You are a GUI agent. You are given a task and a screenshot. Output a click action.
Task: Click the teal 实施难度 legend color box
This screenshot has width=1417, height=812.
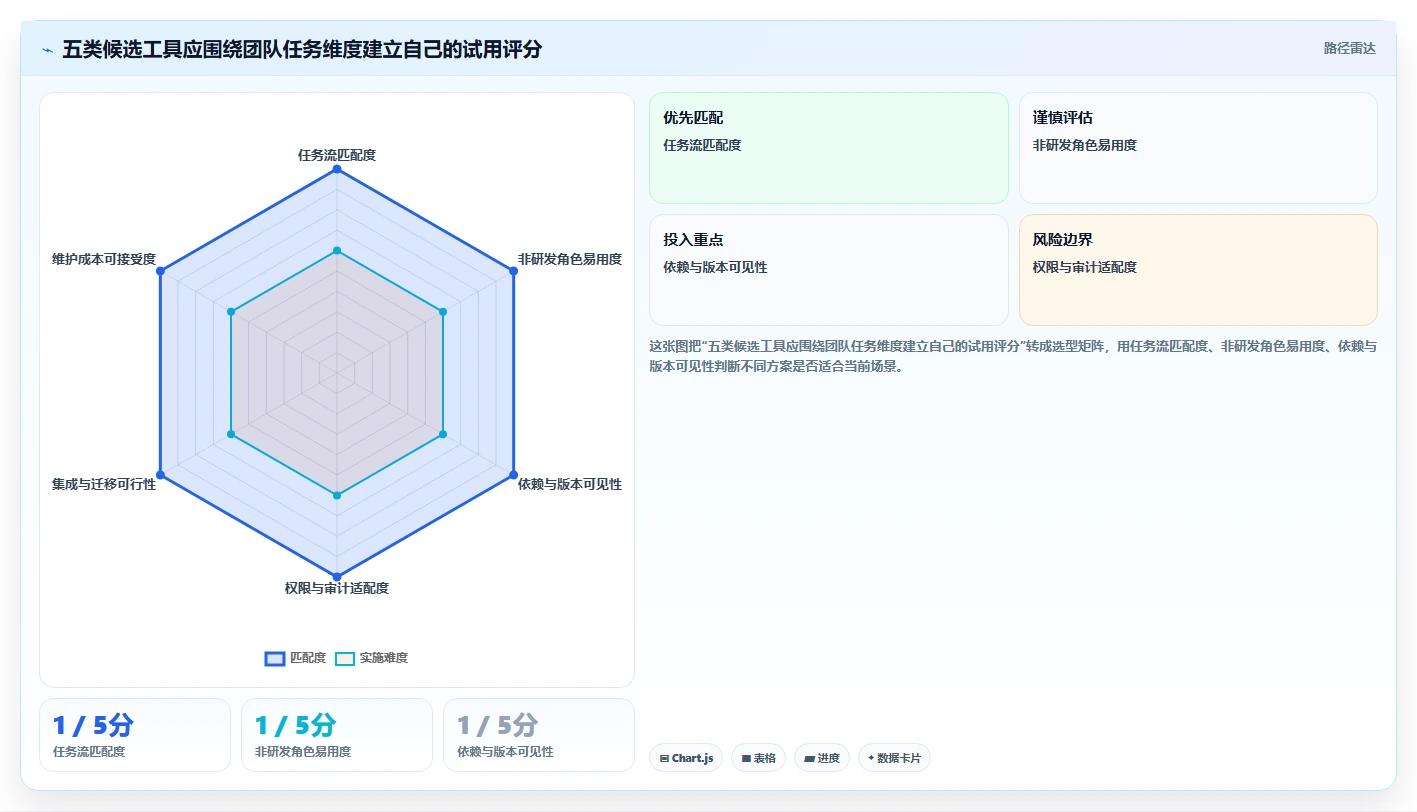pyautogui.click(x=345, y=658)
